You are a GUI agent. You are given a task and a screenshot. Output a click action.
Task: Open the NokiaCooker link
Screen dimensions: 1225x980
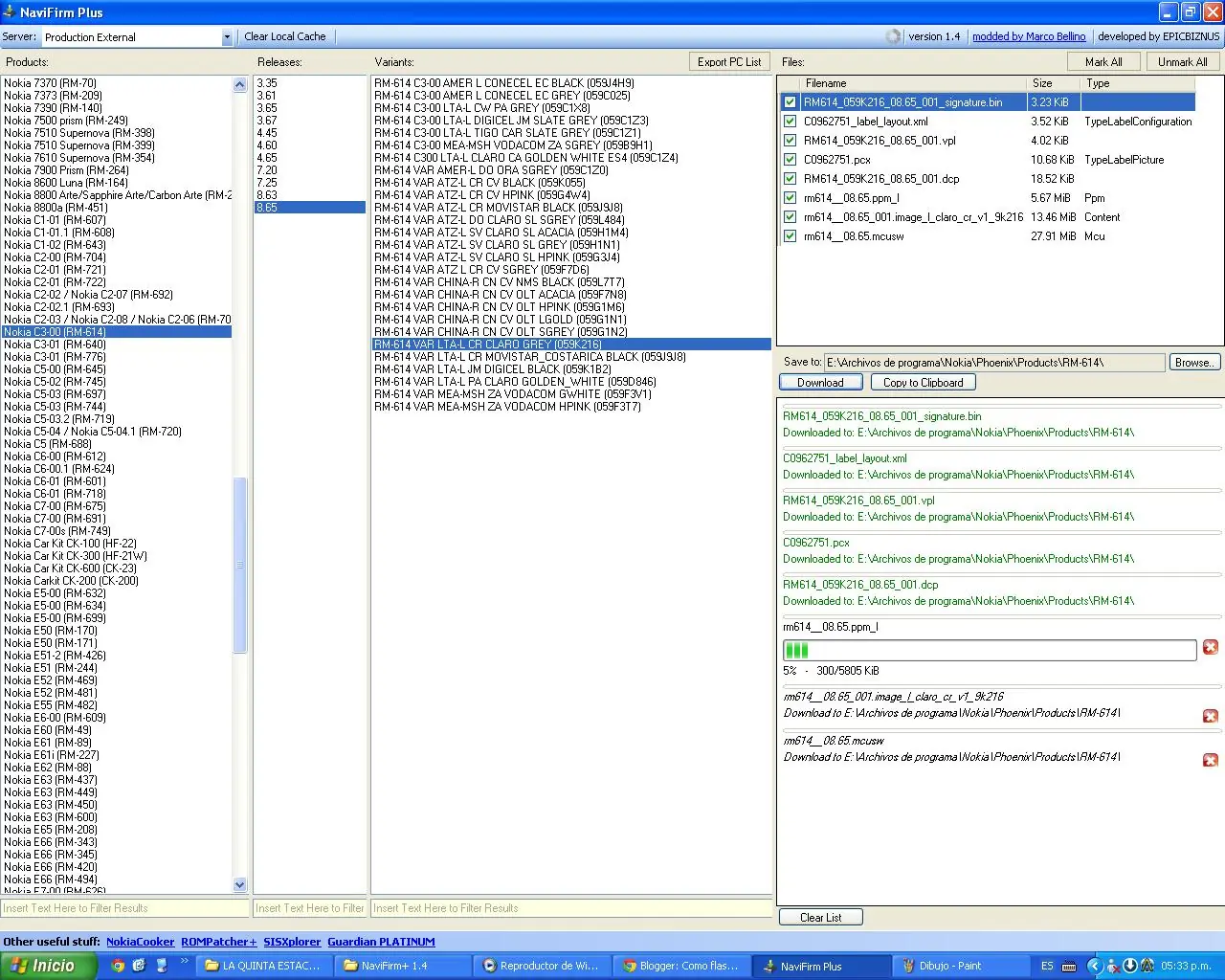pyautogui.click(x=140, y=942)
